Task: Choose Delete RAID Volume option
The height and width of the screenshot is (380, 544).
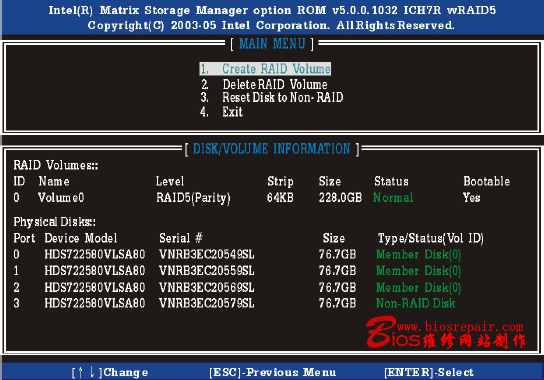Action: 264,84
